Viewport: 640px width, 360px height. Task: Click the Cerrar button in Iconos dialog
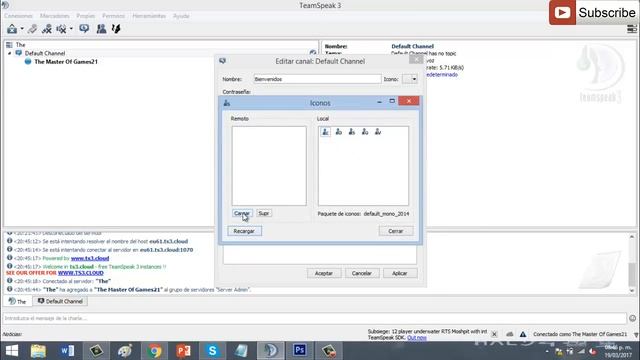click(x=395, y=231)
